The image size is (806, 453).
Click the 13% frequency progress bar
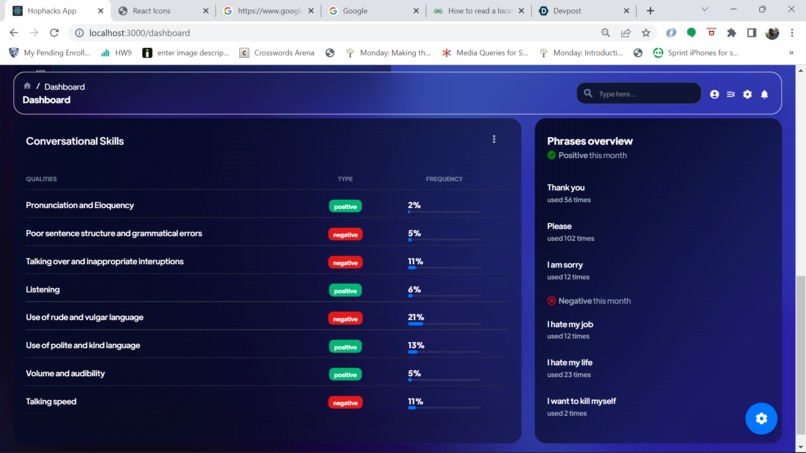pyautogui.click(x=444, y=352)
